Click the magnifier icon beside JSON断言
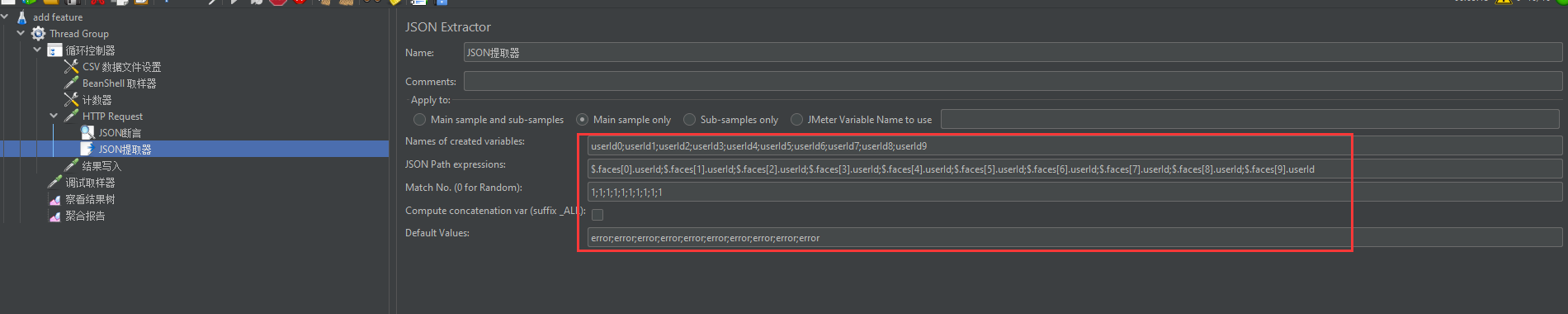This screenshot has width=1568, height=314. click(87, 133)
